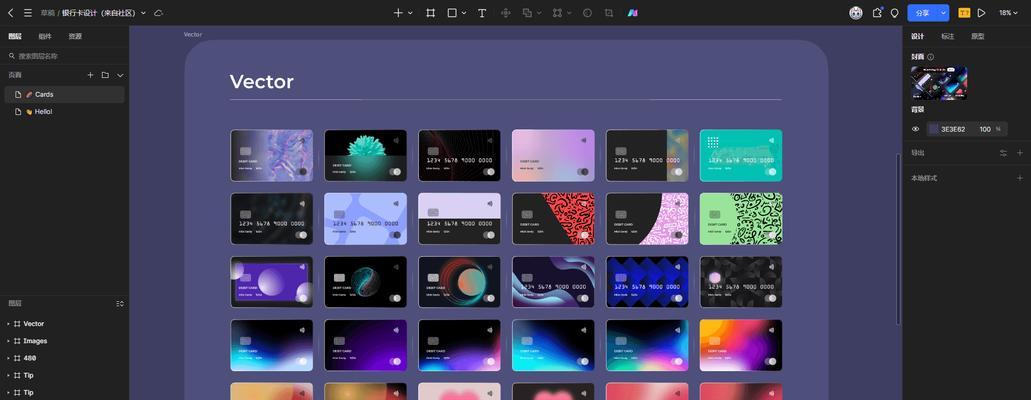Open the plugins puzzle icon
The image size is (1031, 400).
click(877, 12)
